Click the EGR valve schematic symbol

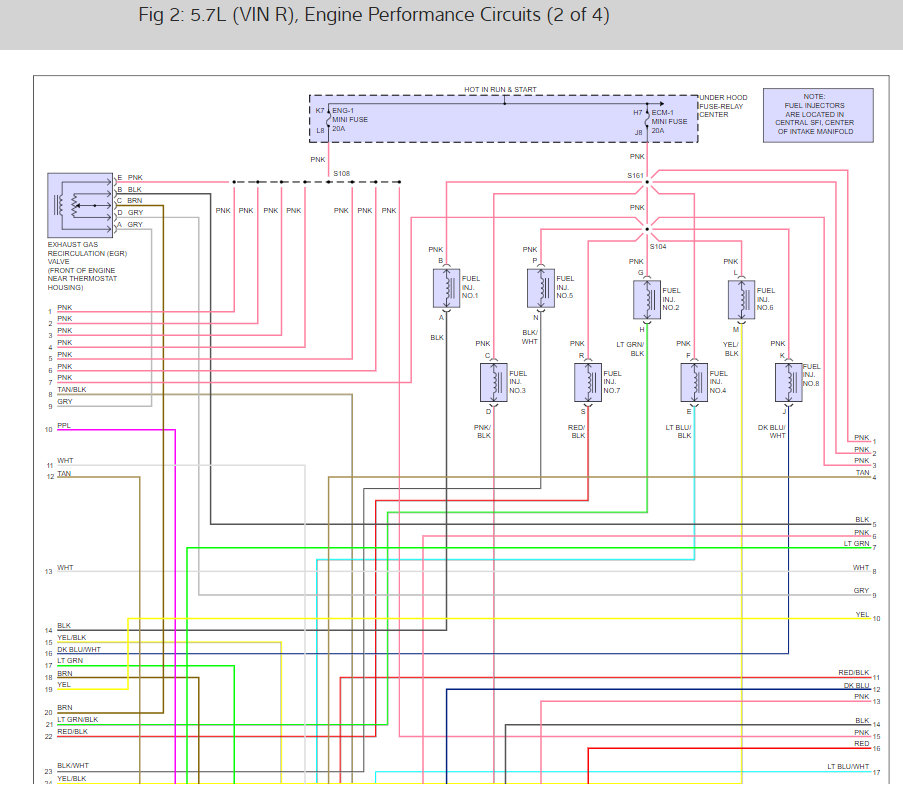[80, 205]
